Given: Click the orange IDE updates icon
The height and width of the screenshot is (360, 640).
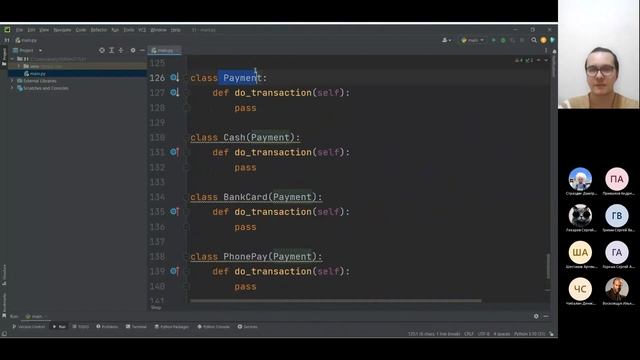Looking at the screenshot, I should [543, 40].
